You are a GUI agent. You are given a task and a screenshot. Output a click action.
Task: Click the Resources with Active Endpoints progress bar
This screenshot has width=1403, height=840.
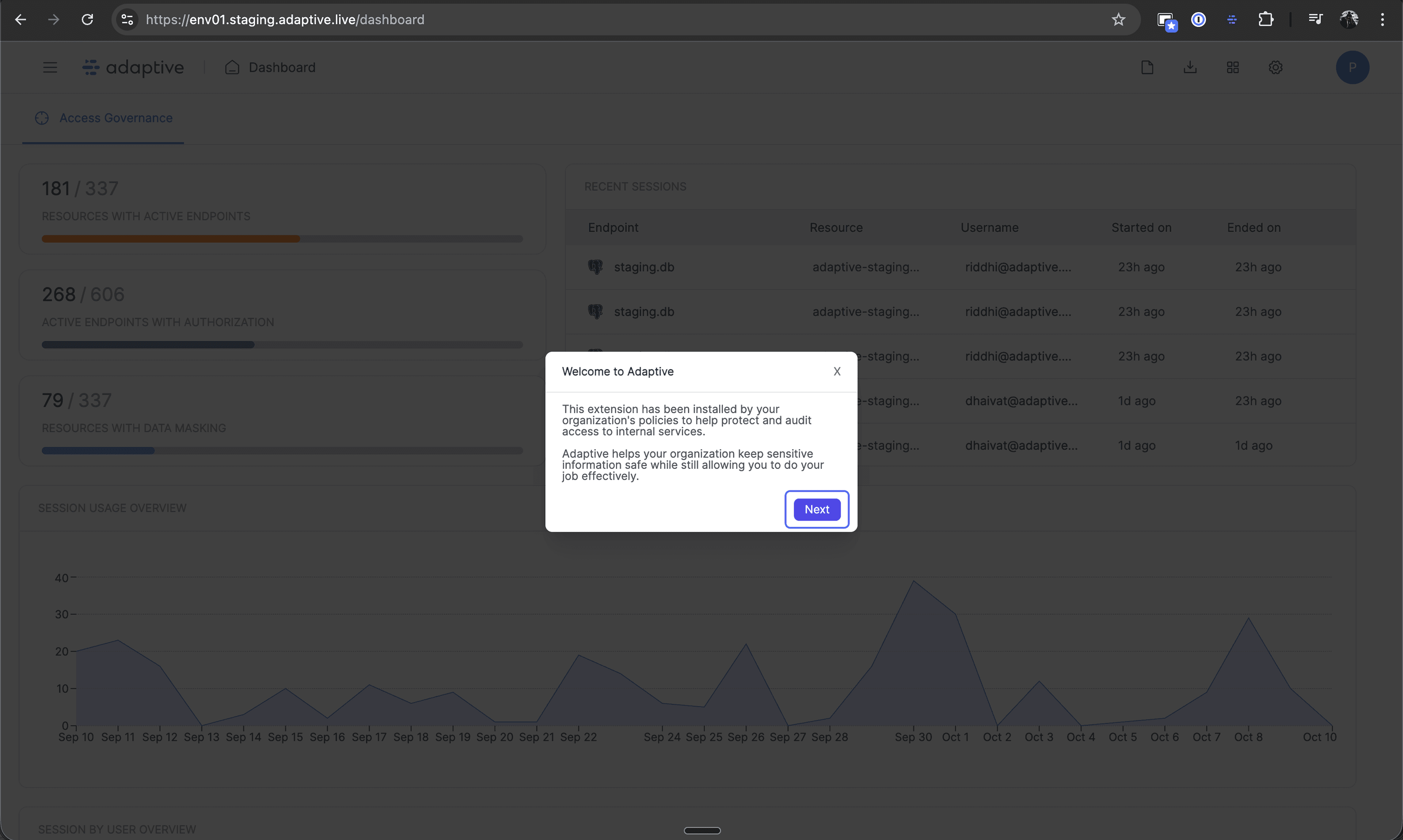coord(282,239)
